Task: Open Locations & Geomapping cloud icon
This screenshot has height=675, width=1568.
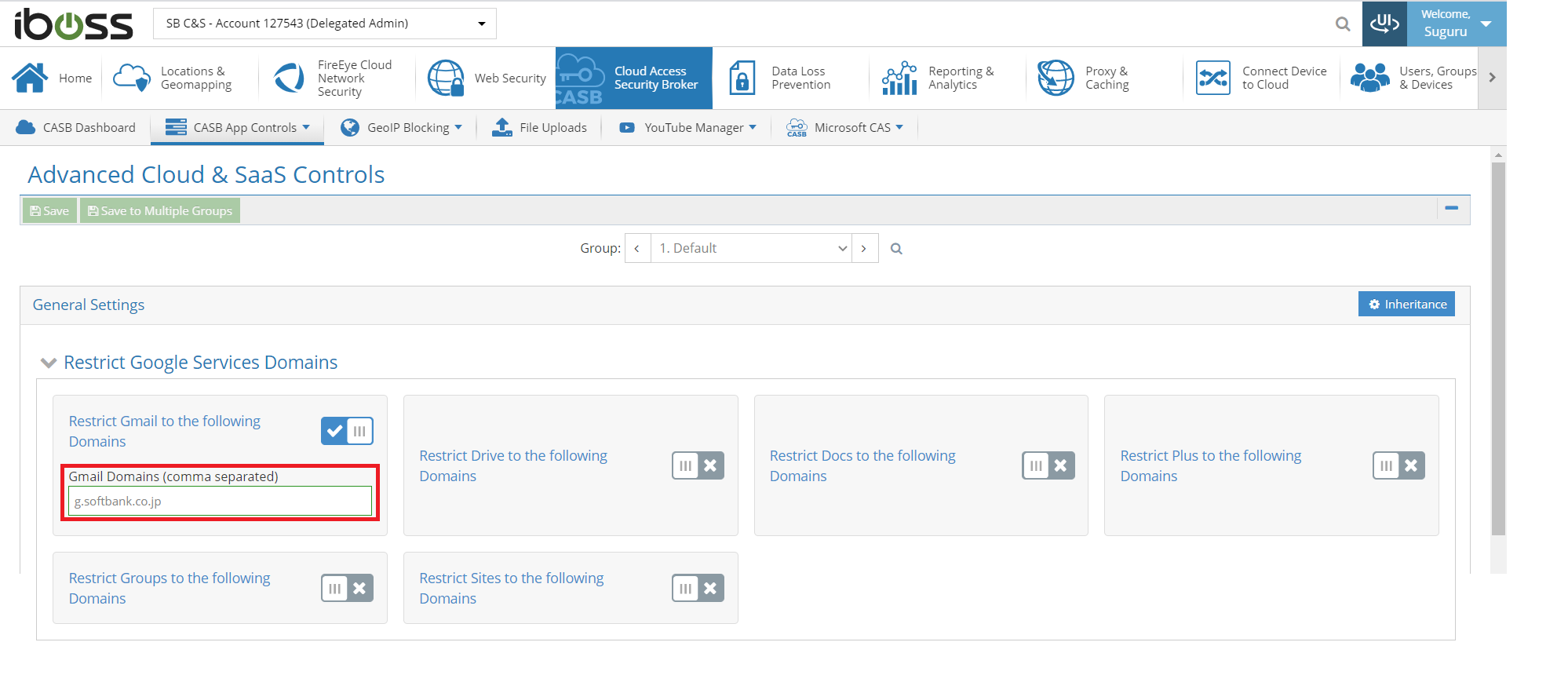Action: pyautogui.click(x=132, y=78)
